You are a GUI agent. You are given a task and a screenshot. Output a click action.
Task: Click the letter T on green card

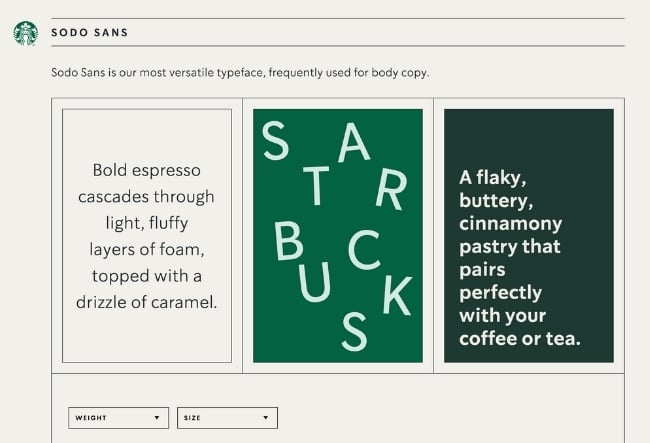point(316,186)
